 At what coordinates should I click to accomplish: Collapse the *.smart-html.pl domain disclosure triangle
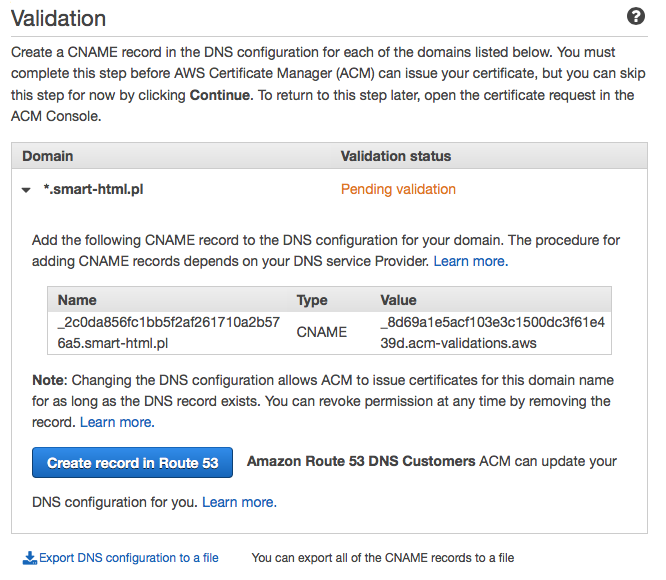26,190
